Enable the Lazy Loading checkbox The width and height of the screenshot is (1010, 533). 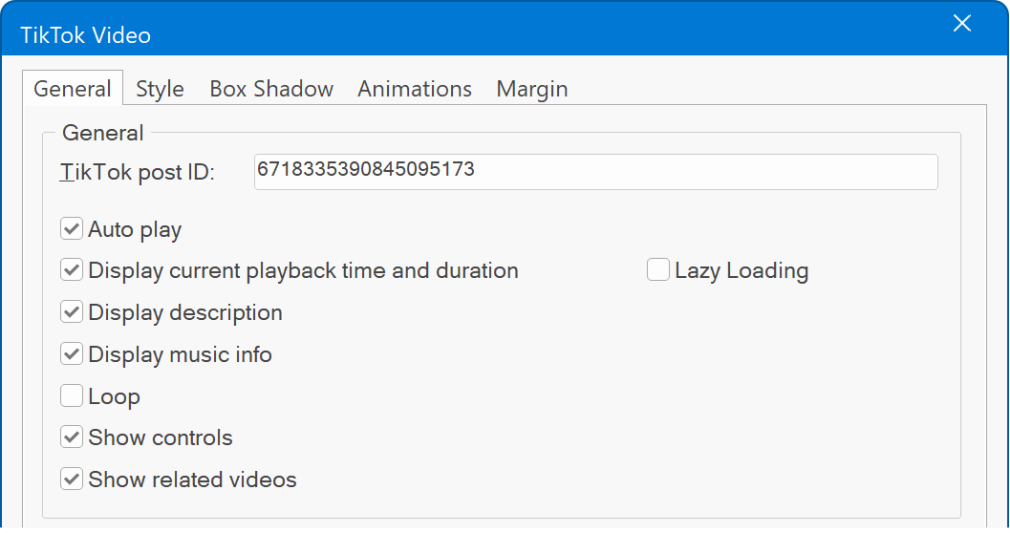coord(658,270)
